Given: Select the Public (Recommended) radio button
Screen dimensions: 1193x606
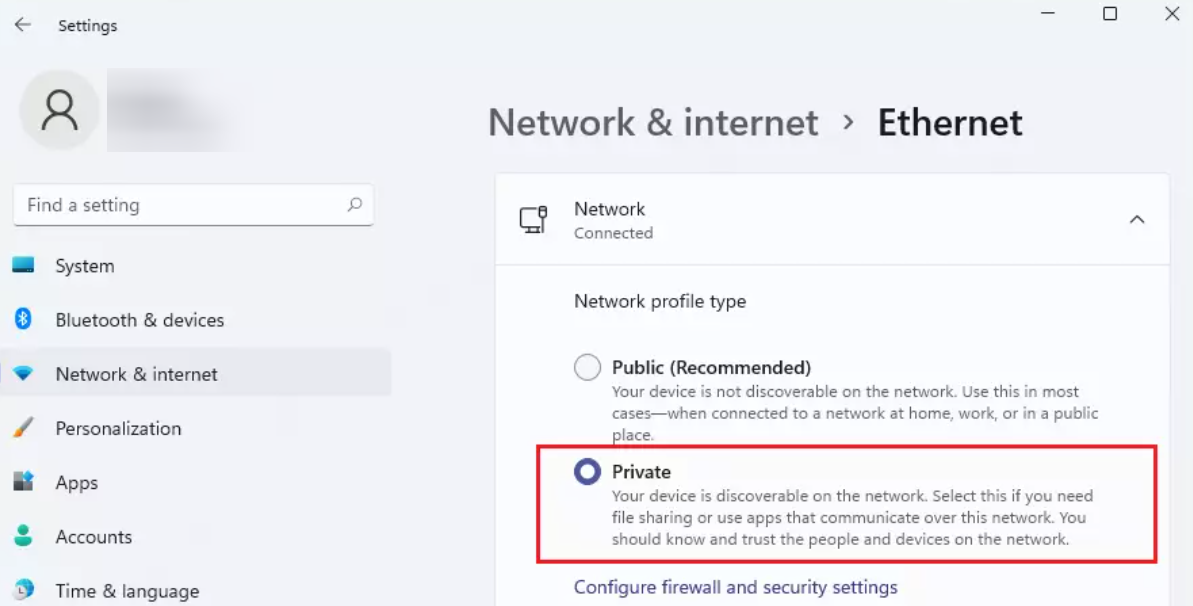Looking at the screenshot, I should [587, 368].
